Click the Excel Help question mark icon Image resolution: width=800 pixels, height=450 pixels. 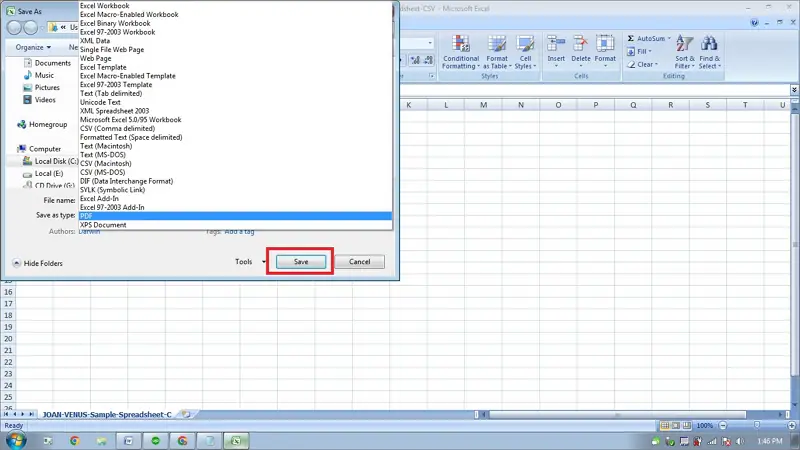(x=754, y=22)
